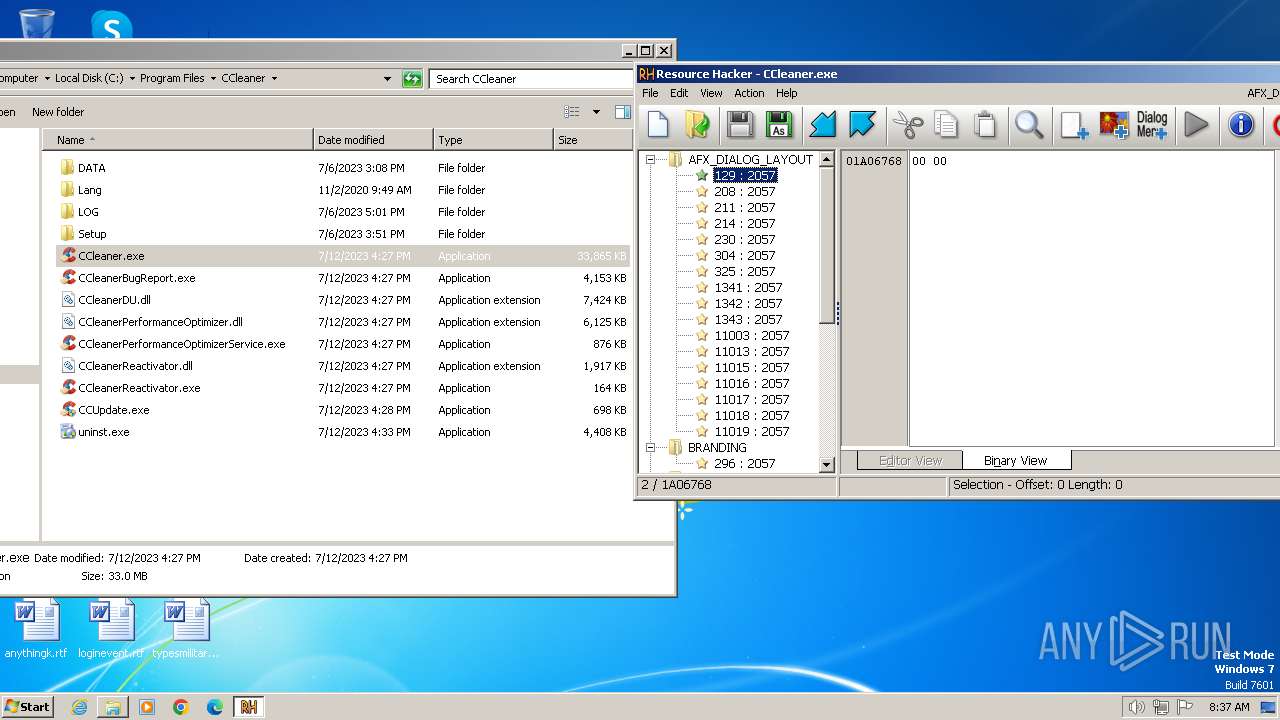Click the volume speaker tray icon

(1137, 707)
